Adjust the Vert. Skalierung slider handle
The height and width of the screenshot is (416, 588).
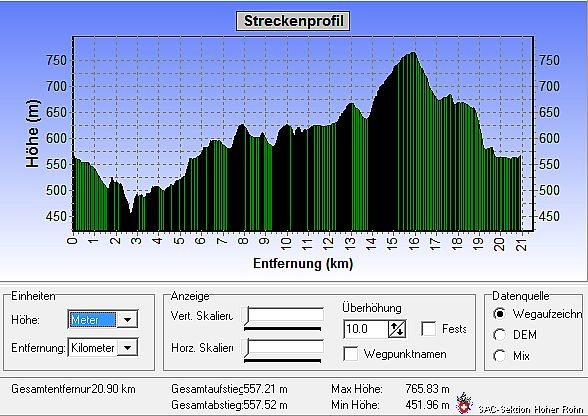[246, 316]
